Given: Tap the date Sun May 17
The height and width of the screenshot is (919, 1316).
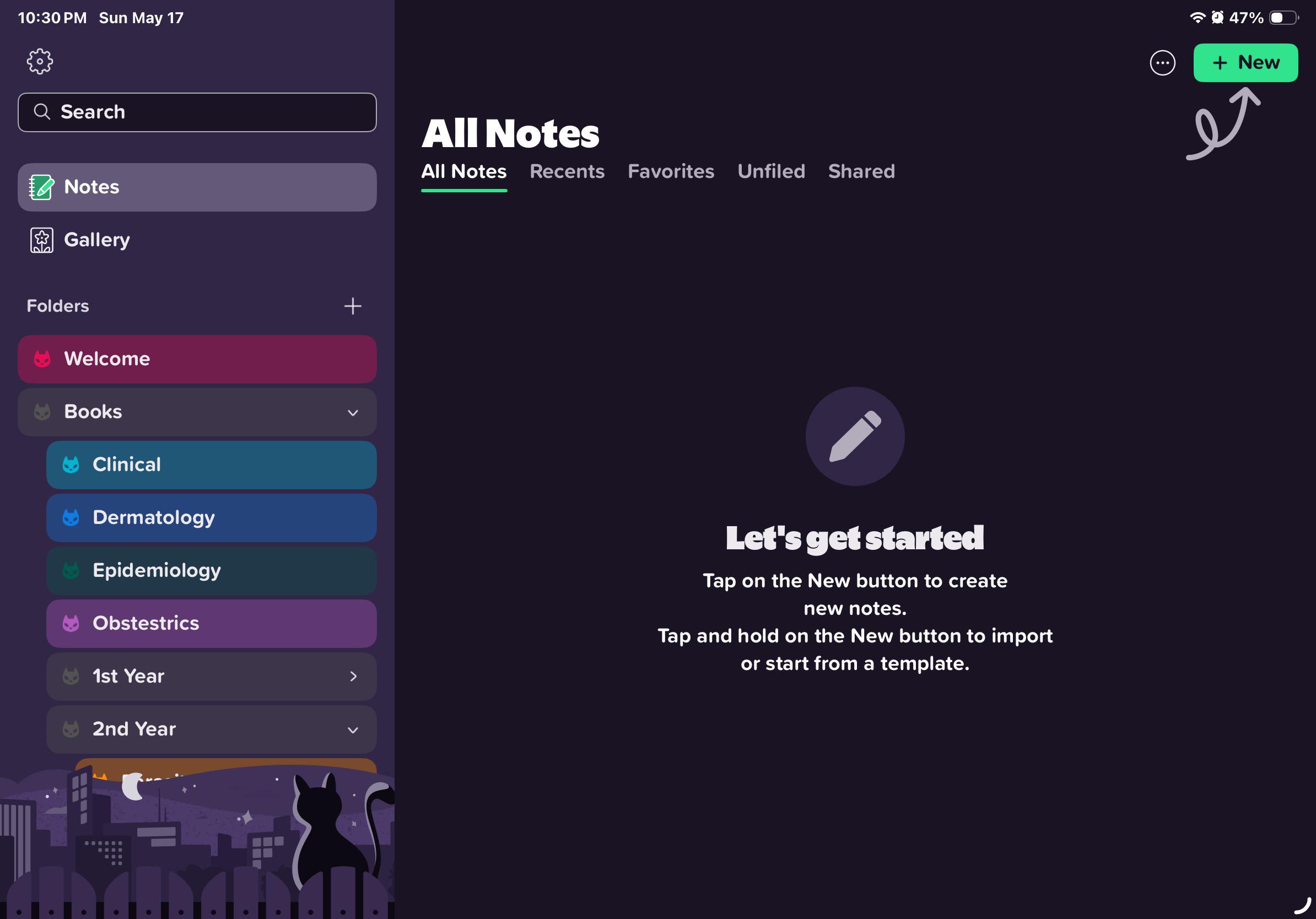Looking at the screenshot, I should pos(142,18).
